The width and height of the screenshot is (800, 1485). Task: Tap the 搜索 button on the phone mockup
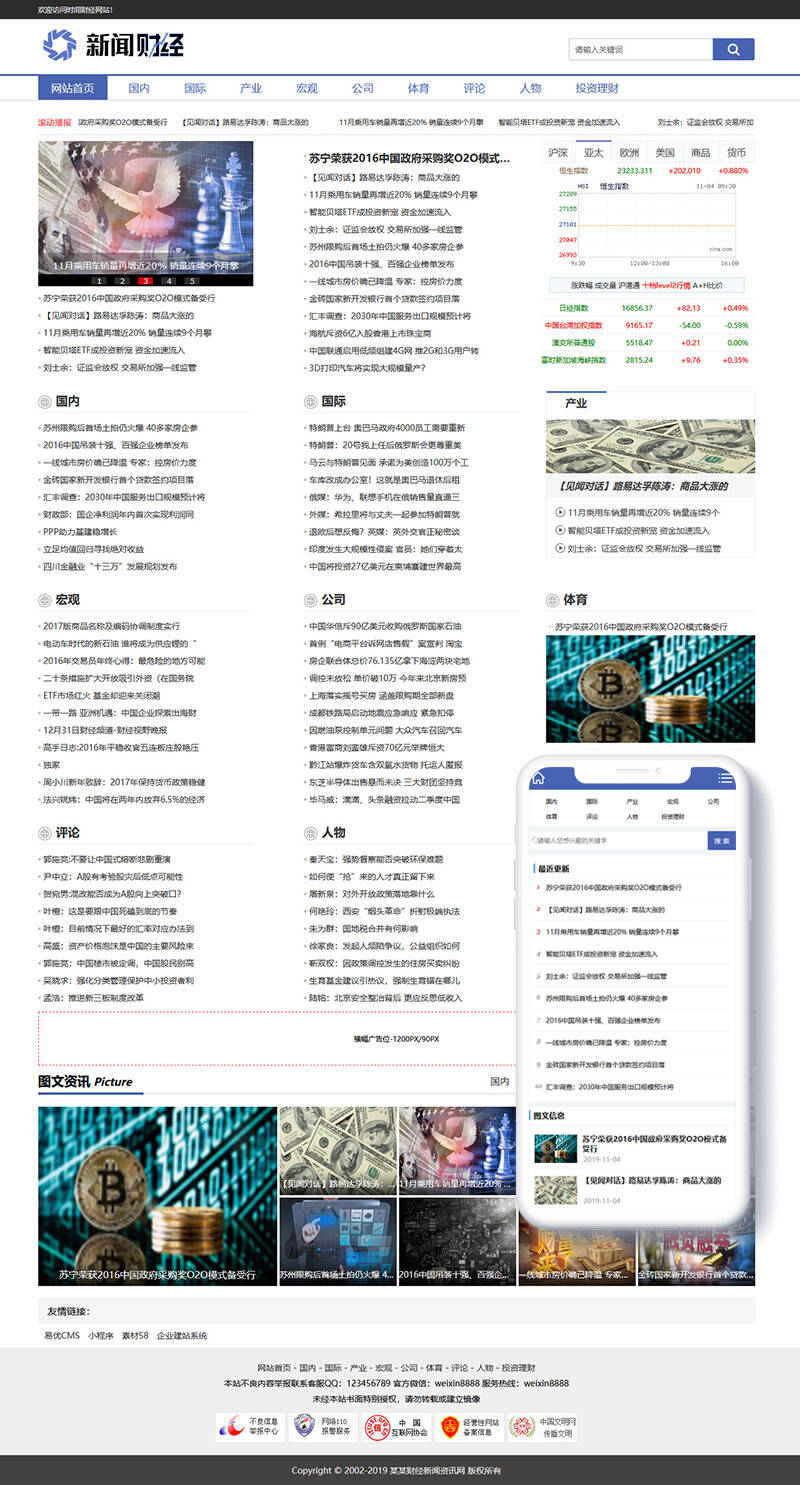click(x=721, y=840)
